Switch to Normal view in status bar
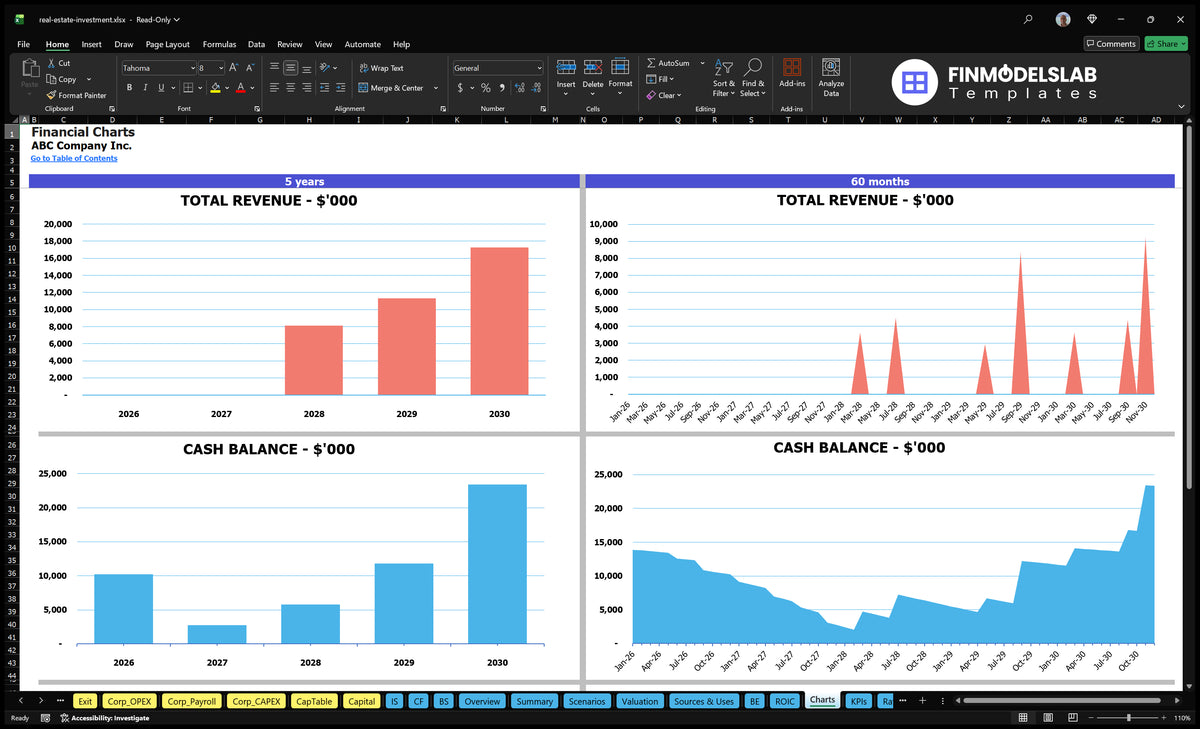The height and width of the screenshot is (729, 1200). click(1023, 718)
